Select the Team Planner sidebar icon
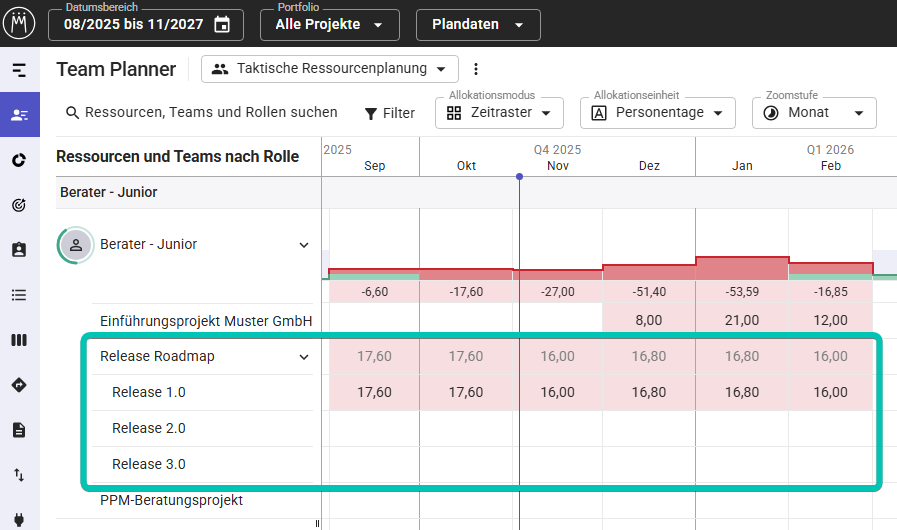This screenshot has width=897, height=530. click(x=19, y=114)
